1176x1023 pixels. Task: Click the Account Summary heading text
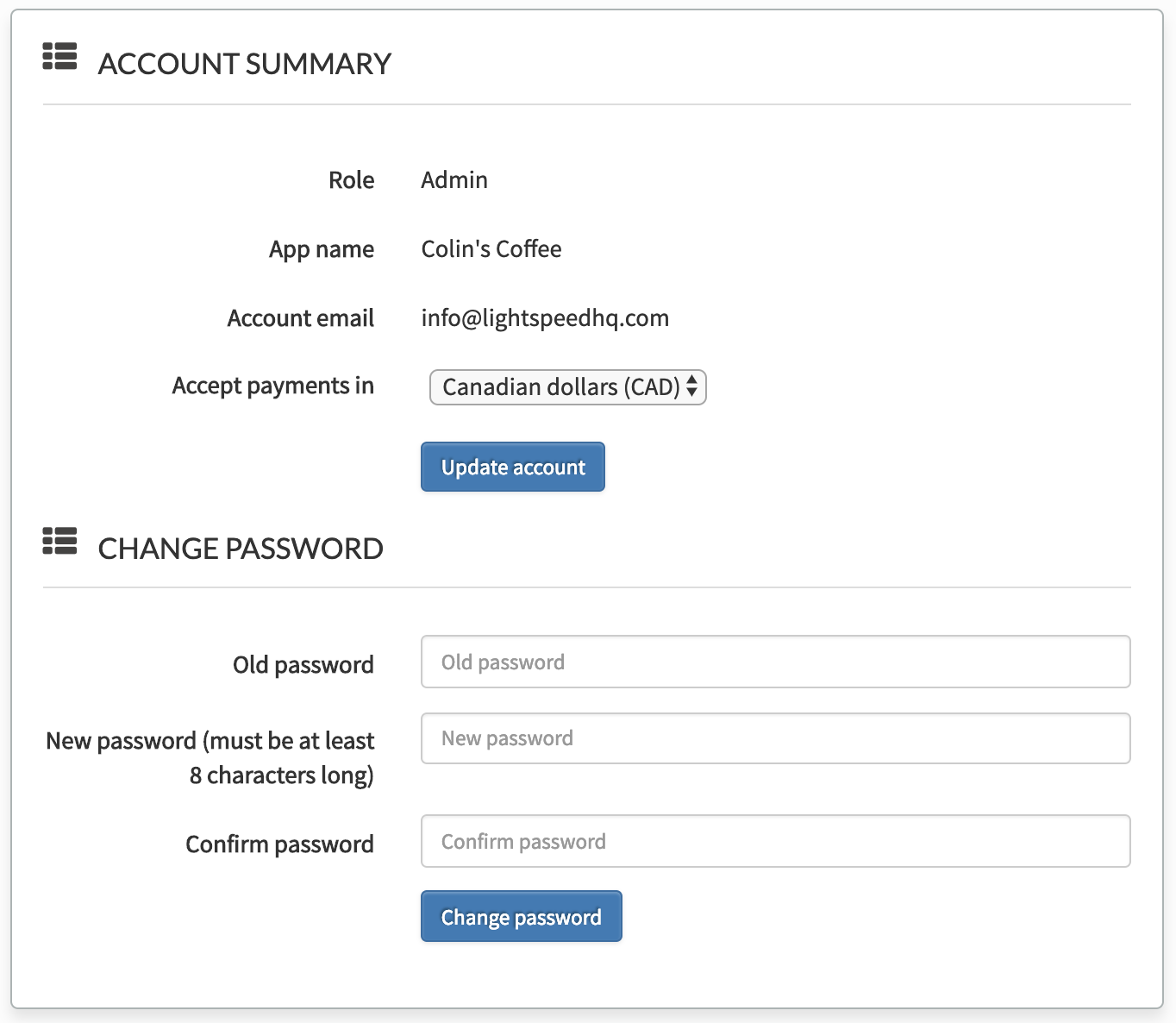[x=244, y=64]
